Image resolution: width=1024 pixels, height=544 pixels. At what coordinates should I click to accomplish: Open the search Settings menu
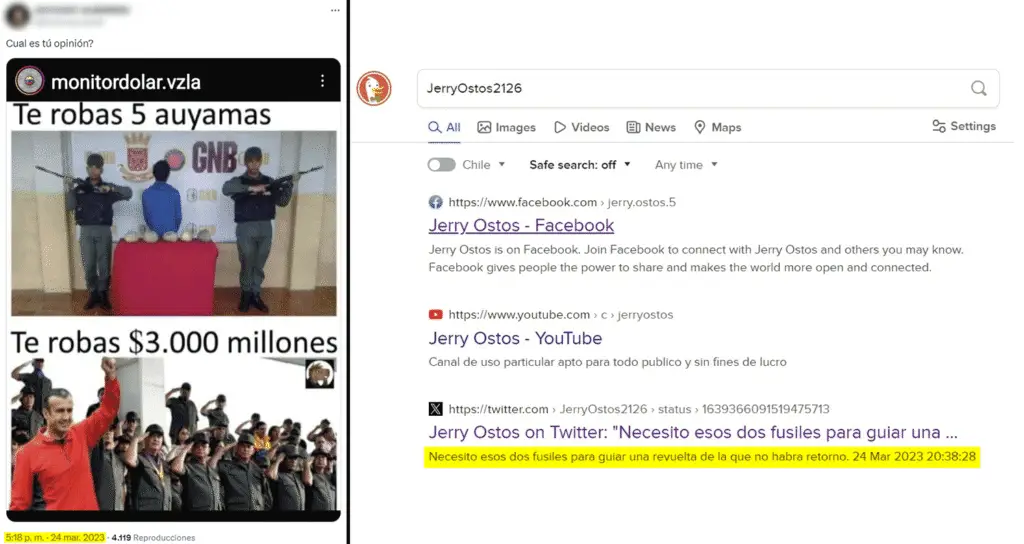point(963,126)
